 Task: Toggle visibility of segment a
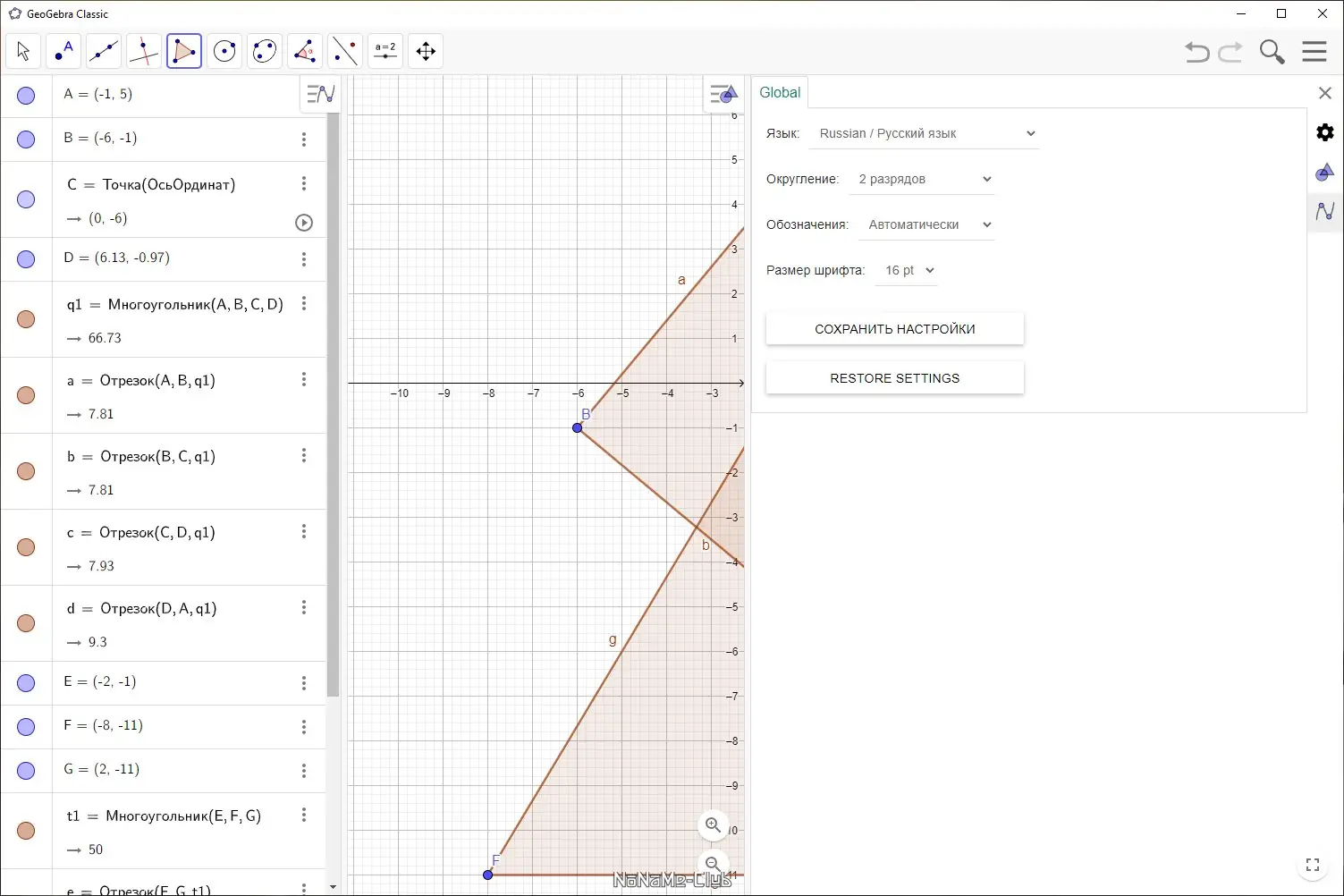click(26, 395)
